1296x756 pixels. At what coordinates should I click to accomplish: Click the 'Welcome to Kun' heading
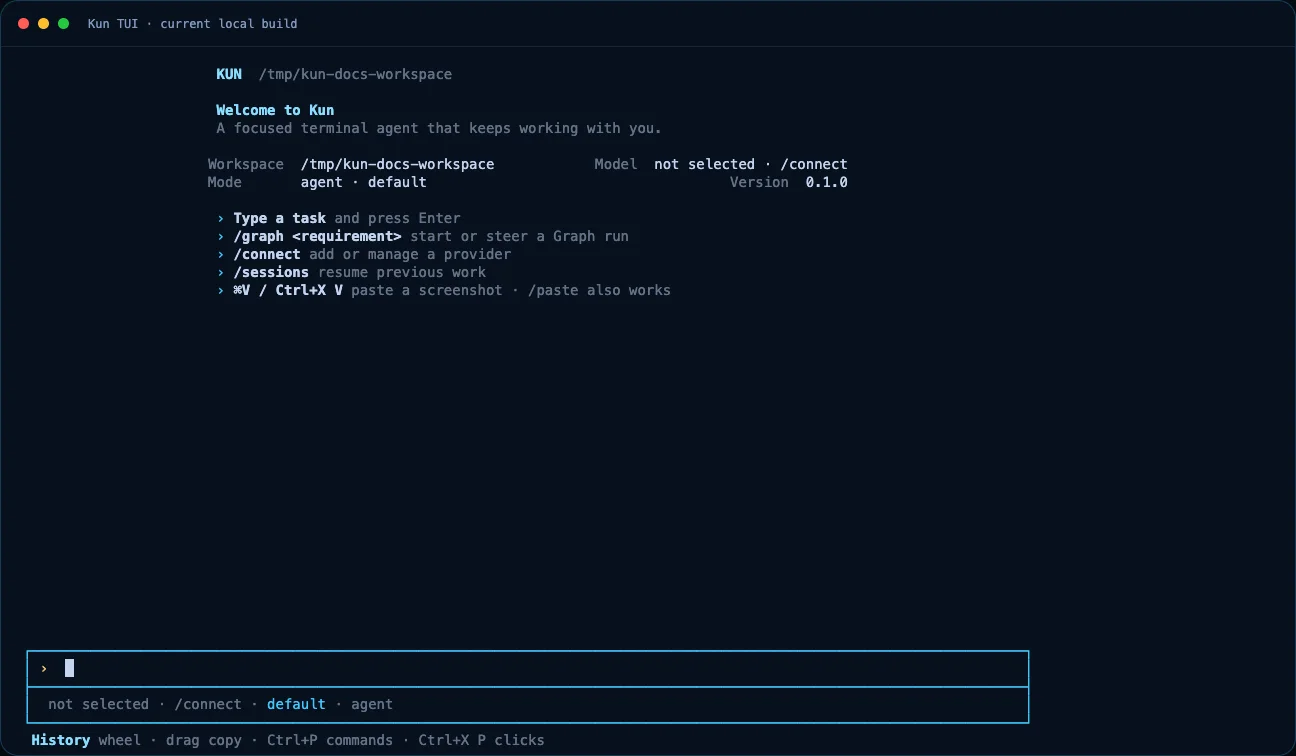tap(275, 110)
